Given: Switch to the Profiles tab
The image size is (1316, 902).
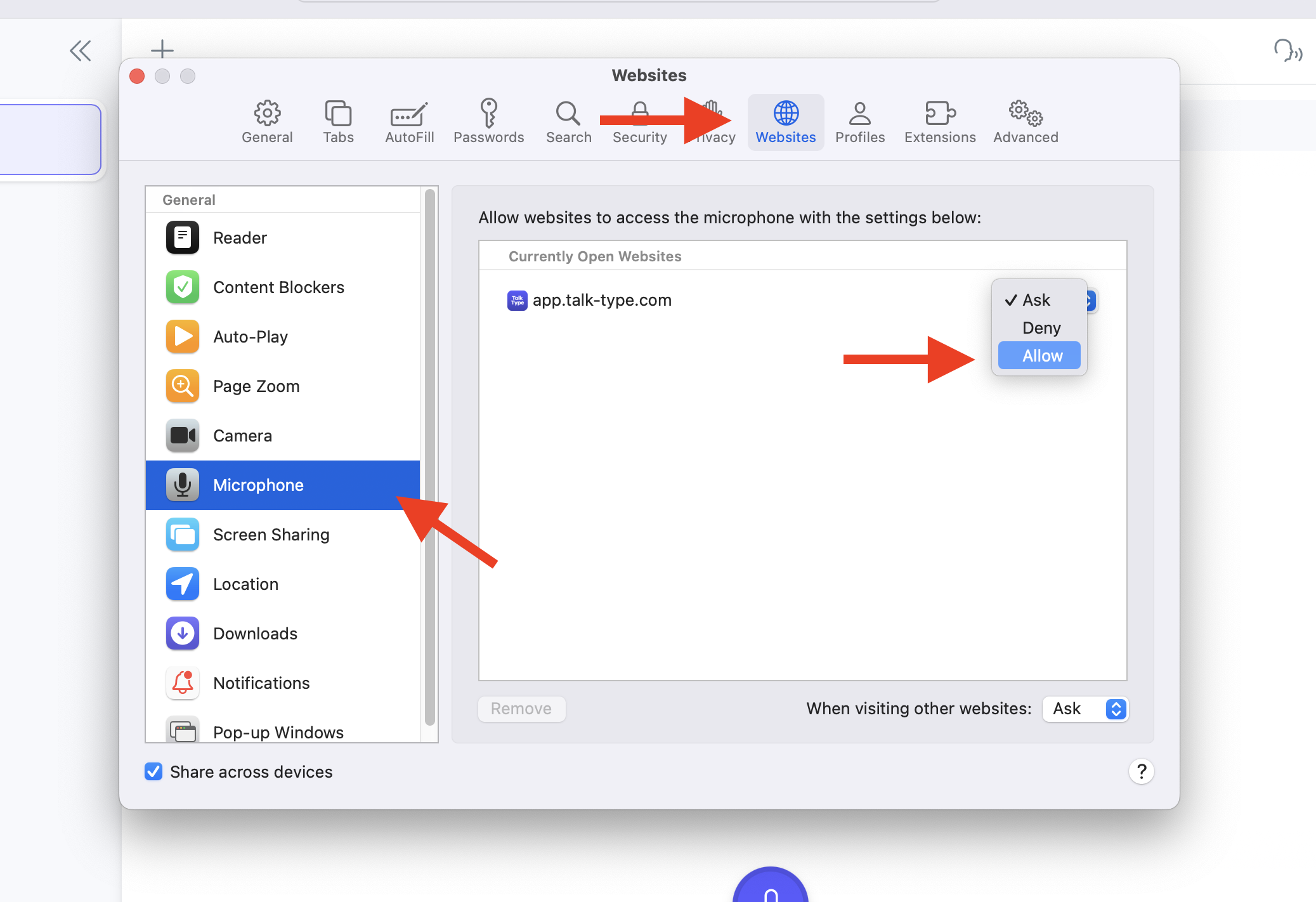Looking at the screenshot, I should pyautogui.click(x=859, y=122).
